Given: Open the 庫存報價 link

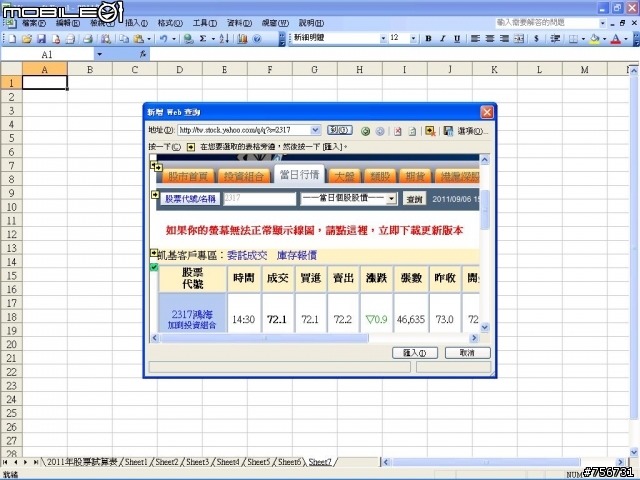Looking at the screenshot, I should coord(297,256).
